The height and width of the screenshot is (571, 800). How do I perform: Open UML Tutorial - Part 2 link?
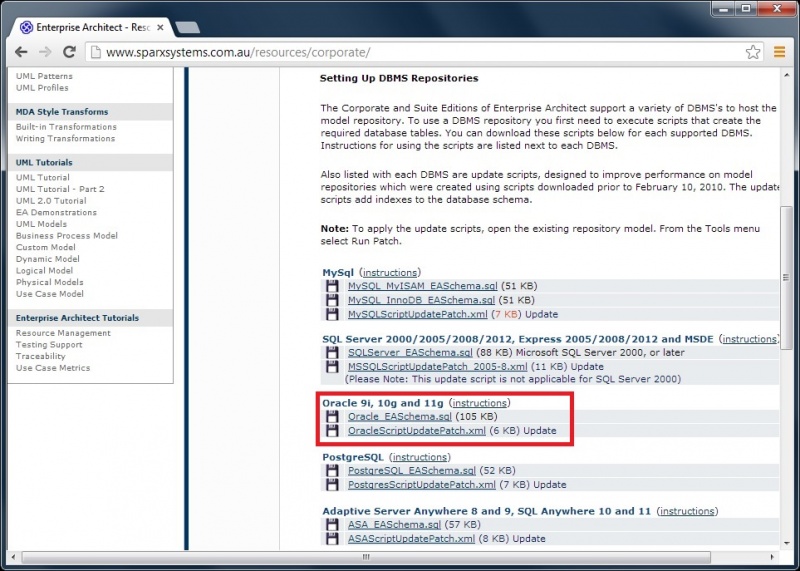(x=60, y=189)
